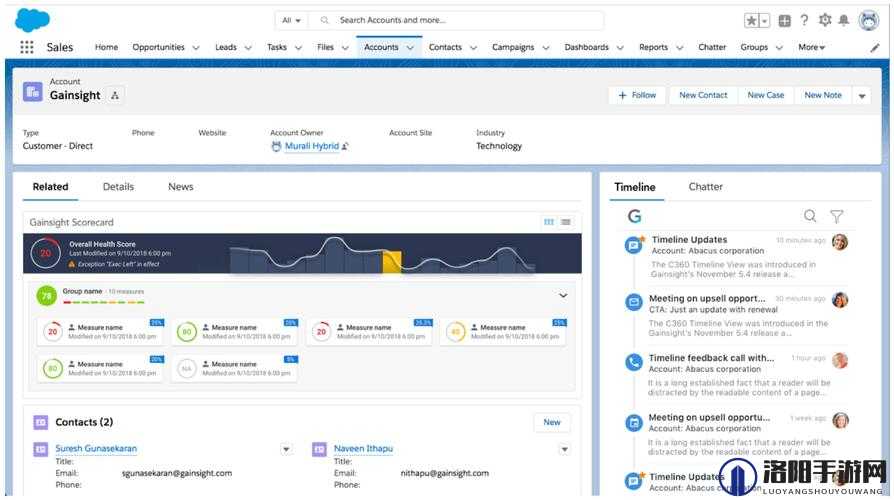Click the Gainsight G logo in timeline
The height and width of the screenshot is (500, 894).
point(635,216)
